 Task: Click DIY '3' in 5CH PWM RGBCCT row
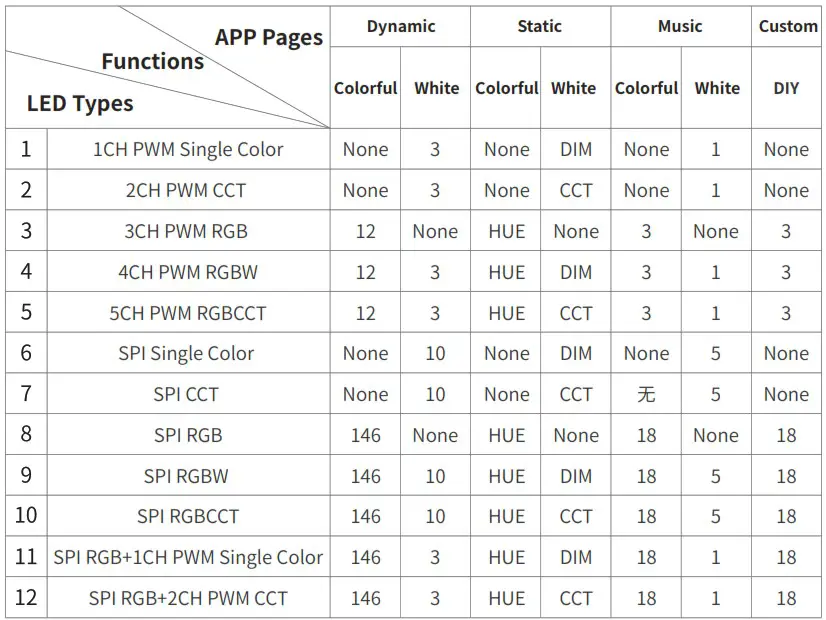click(x=786, y=313)
